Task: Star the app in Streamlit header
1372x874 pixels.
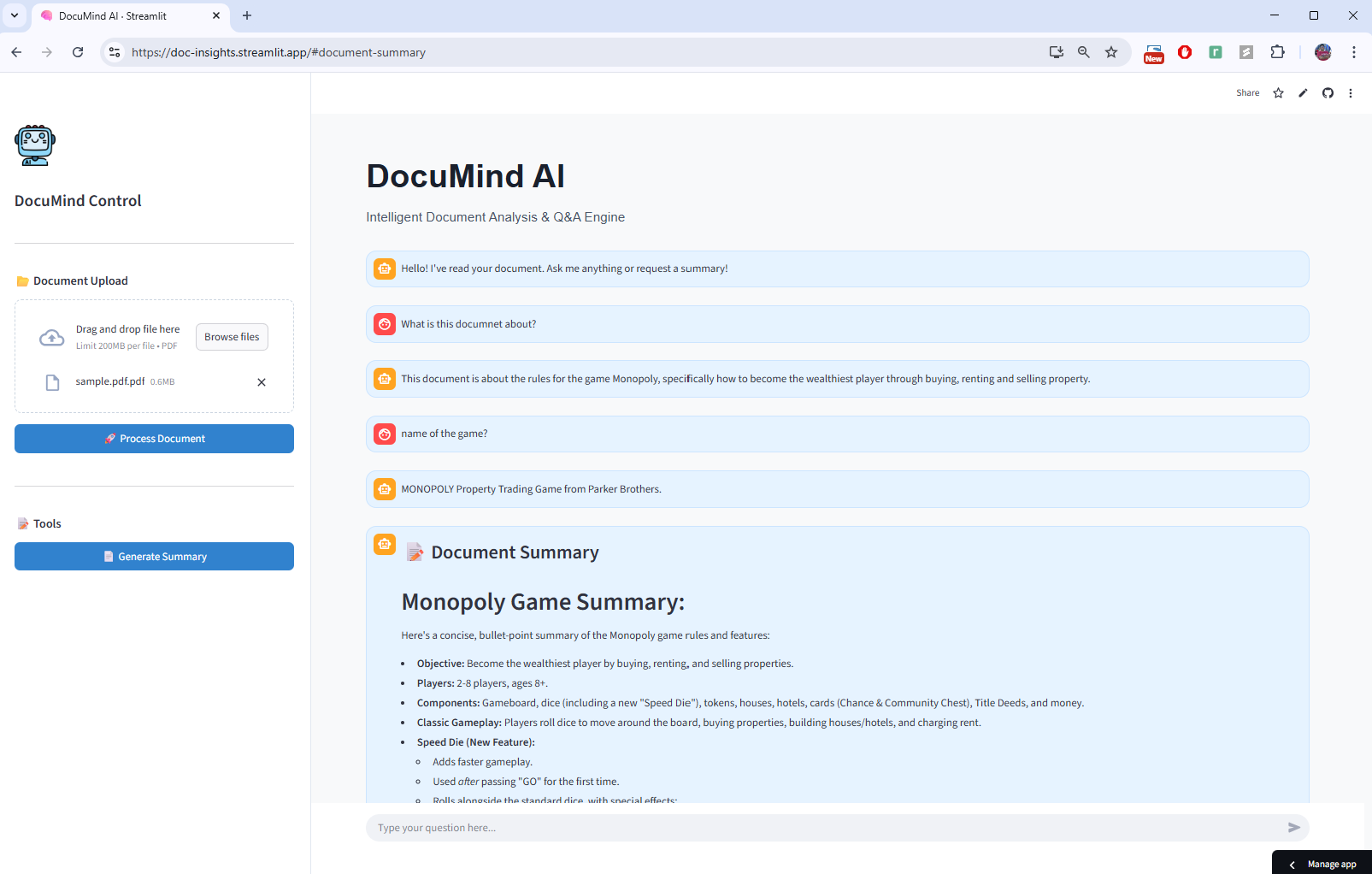Action: tap(1279, 93)
